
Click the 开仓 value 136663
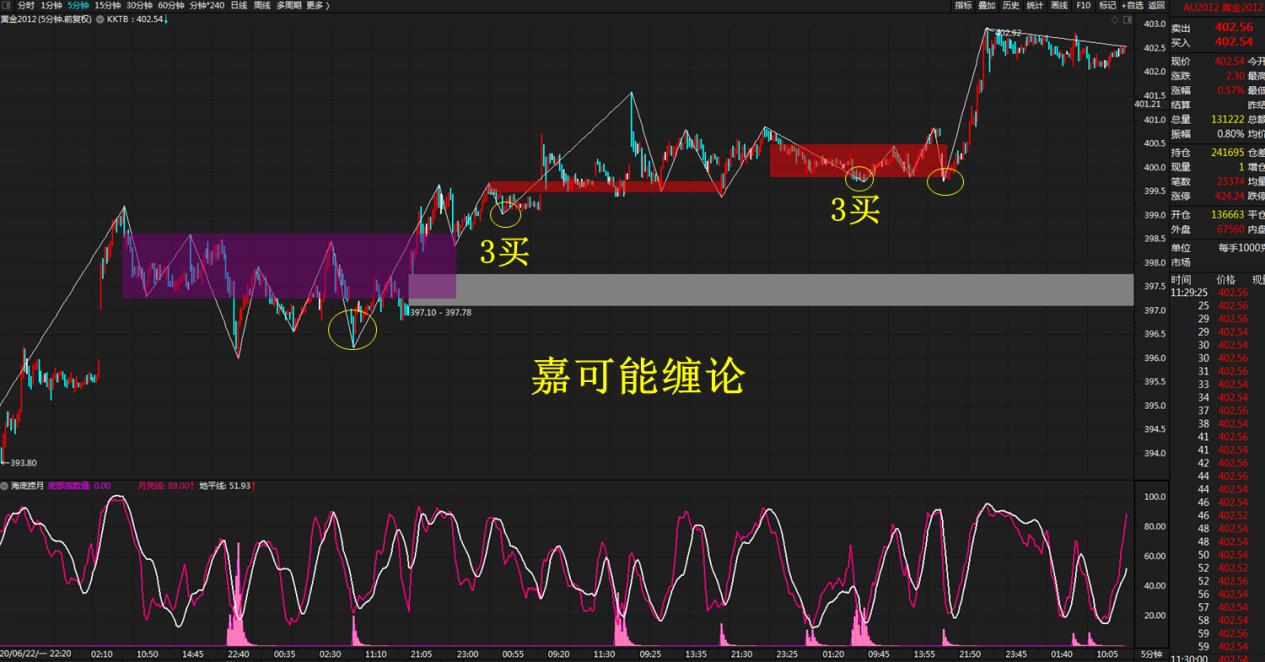(x=1228, y=215)
